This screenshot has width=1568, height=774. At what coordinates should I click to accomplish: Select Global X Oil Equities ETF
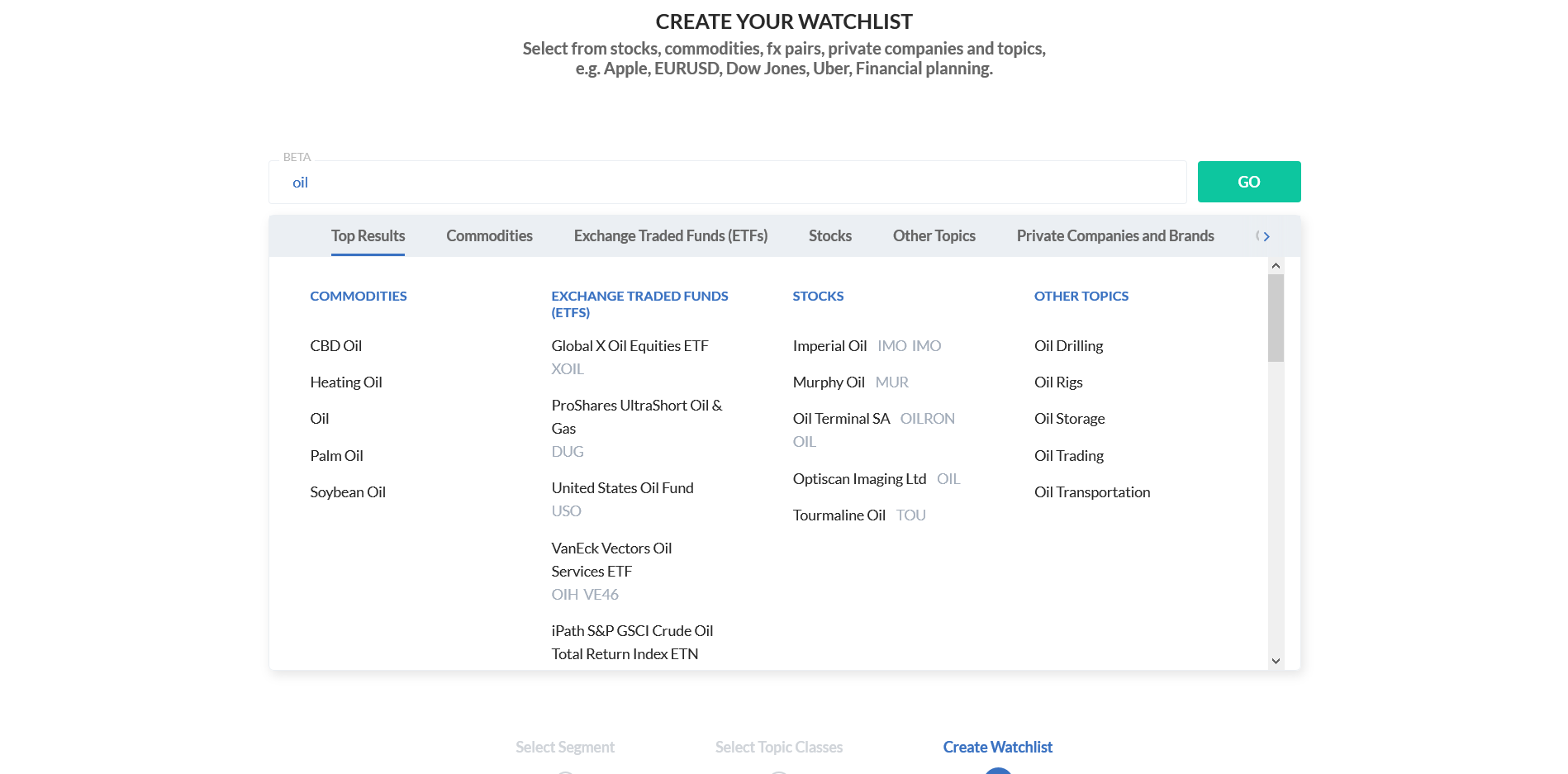point(630,346)
